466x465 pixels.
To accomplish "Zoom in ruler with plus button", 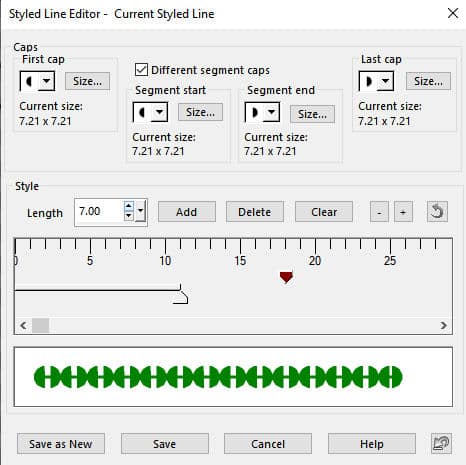I will point(403,212).
